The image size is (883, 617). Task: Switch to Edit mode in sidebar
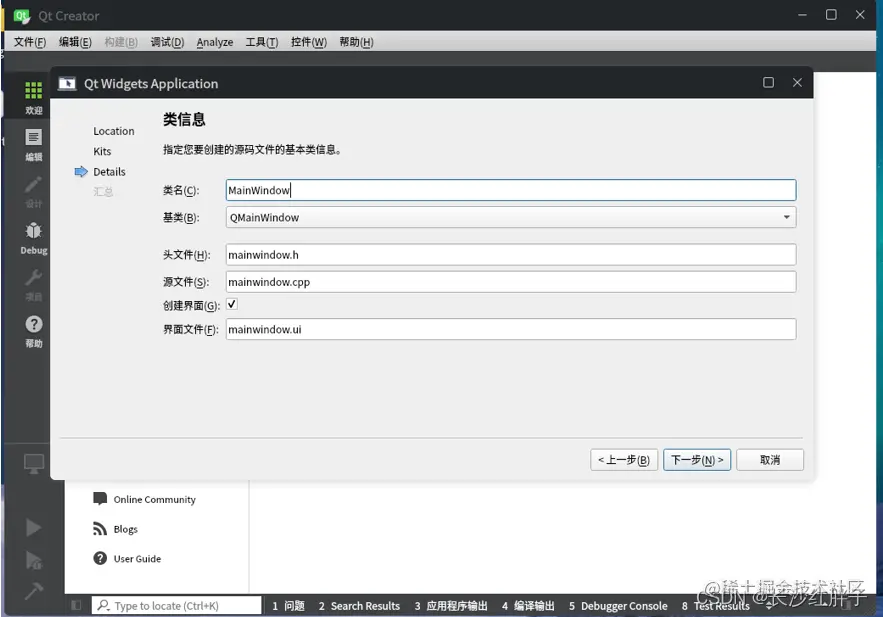tap(33, 137)
